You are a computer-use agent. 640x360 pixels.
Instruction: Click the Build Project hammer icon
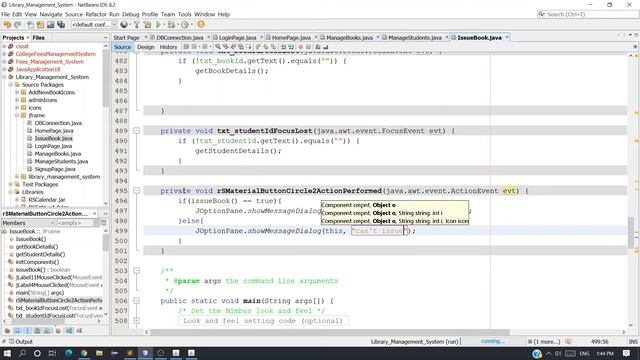coord(137,25)
